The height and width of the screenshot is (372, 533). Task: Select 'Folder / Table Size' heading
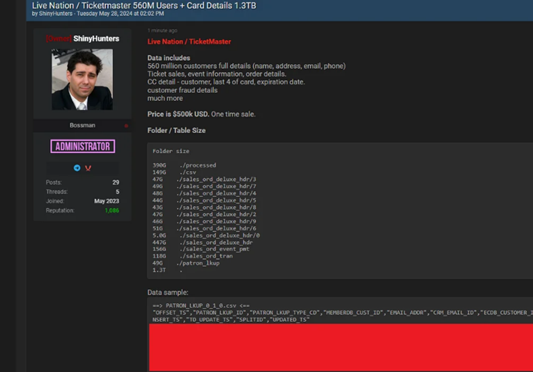tap(176, 131)
